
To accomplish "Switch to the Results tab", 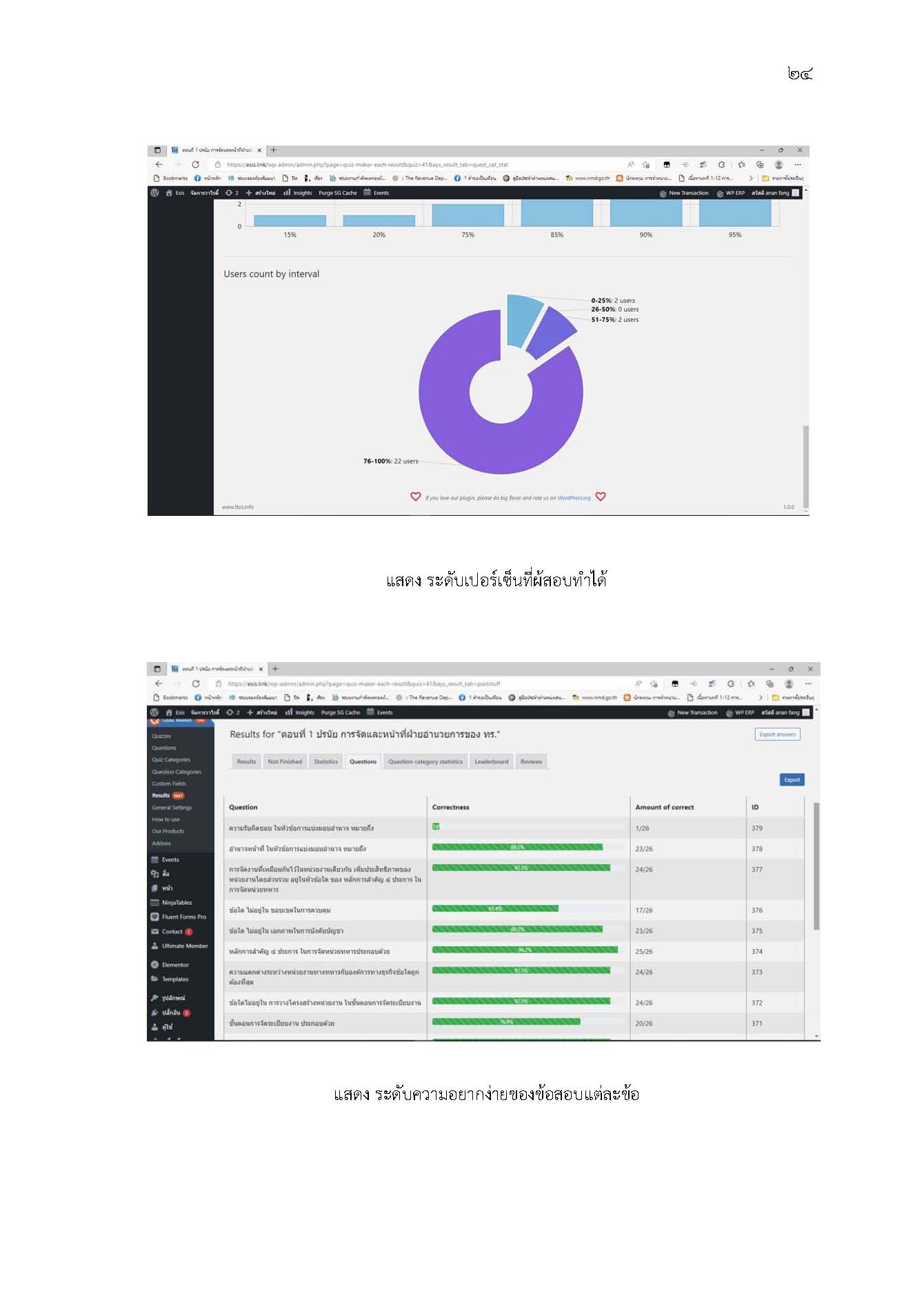I will pos(246,761).
